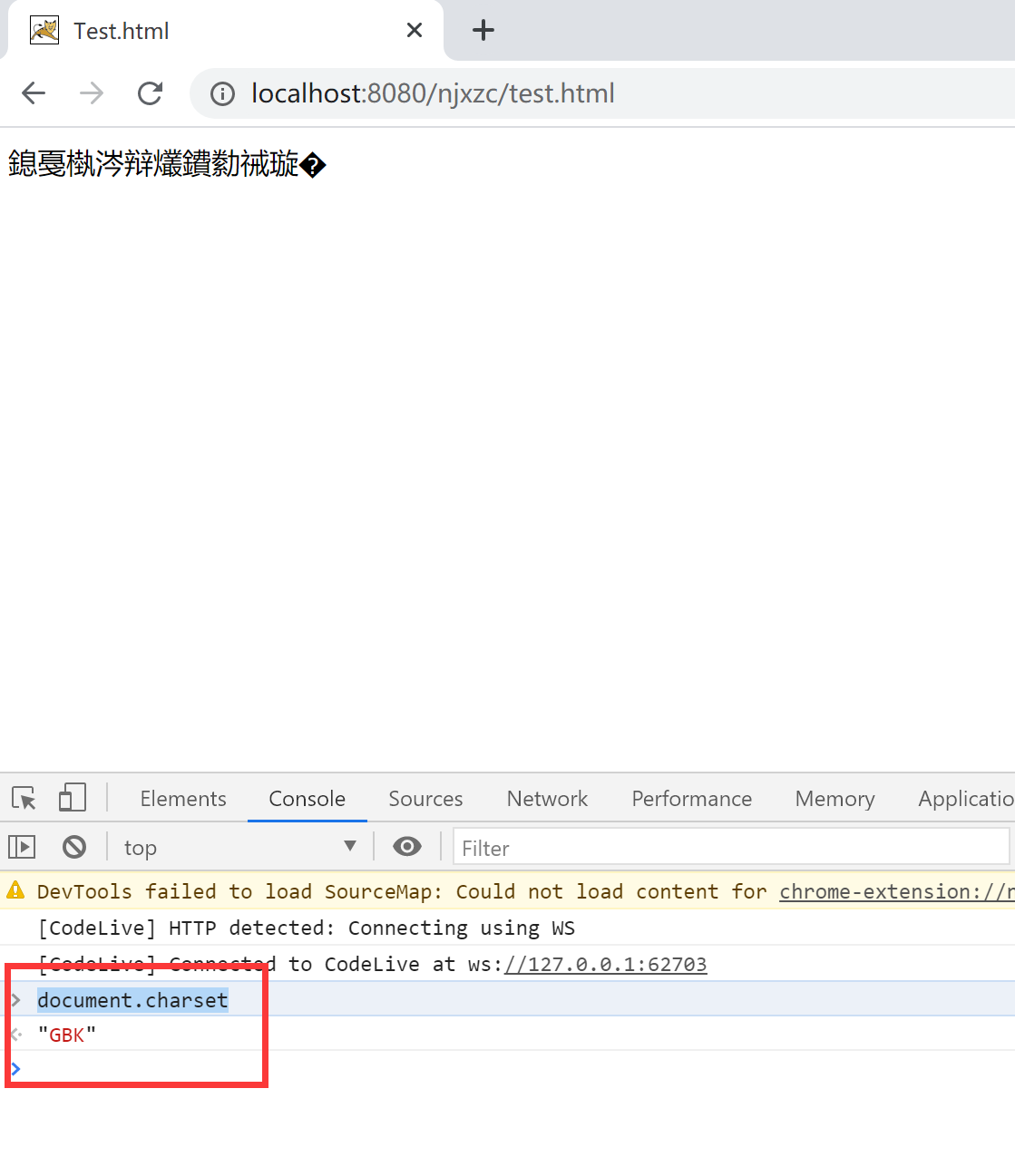Switch to the Application panel
Viewport: 1015px width, 1176px height.
(965, 799)
